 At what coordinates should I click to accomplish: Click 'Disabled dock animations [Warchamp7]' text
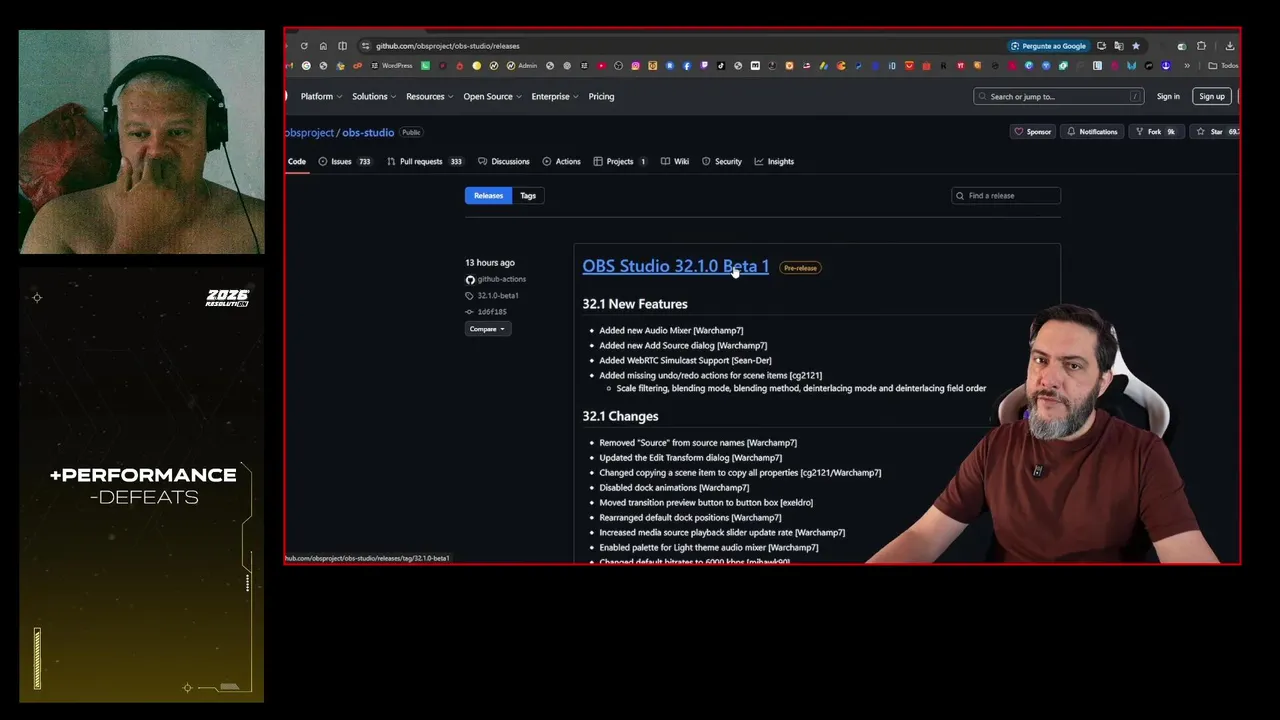[674, 488]
